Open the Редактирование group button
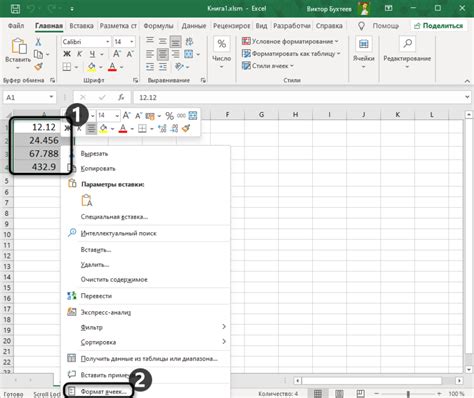This screenshot has width=474, height=398. point(407,53)
